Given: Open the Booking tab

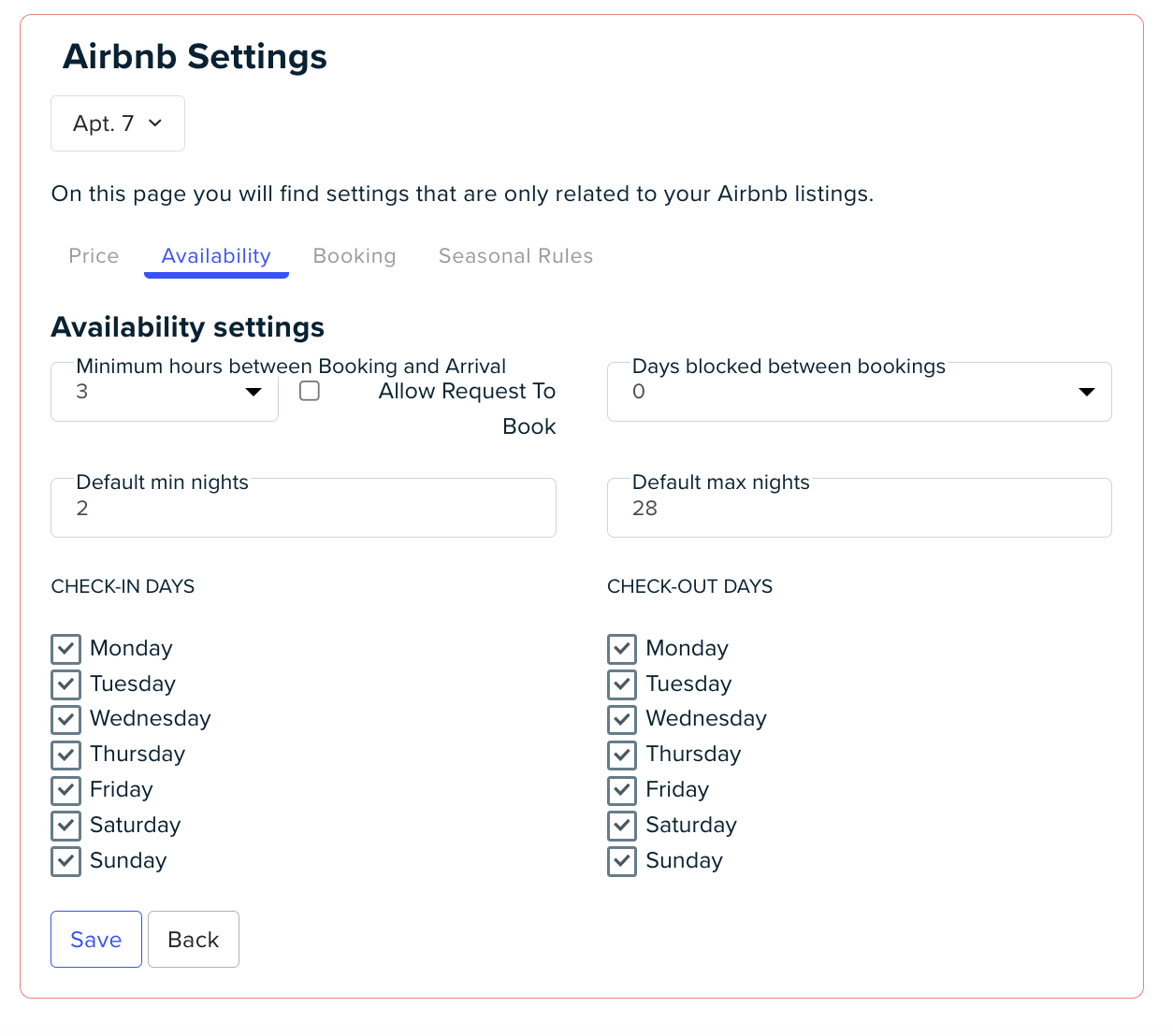Looking at the screenshot, I should click(355, 256).
